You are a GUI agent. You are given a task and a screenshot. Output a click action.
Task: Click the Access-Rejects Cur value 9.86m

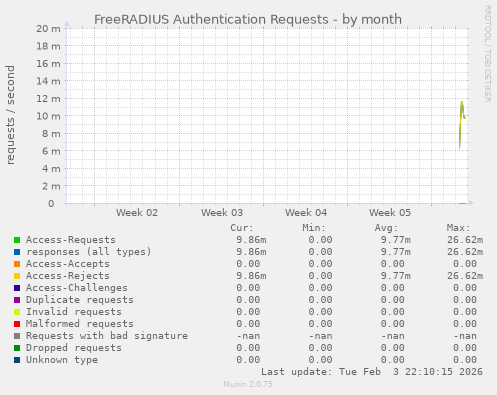tap(251, 276)
